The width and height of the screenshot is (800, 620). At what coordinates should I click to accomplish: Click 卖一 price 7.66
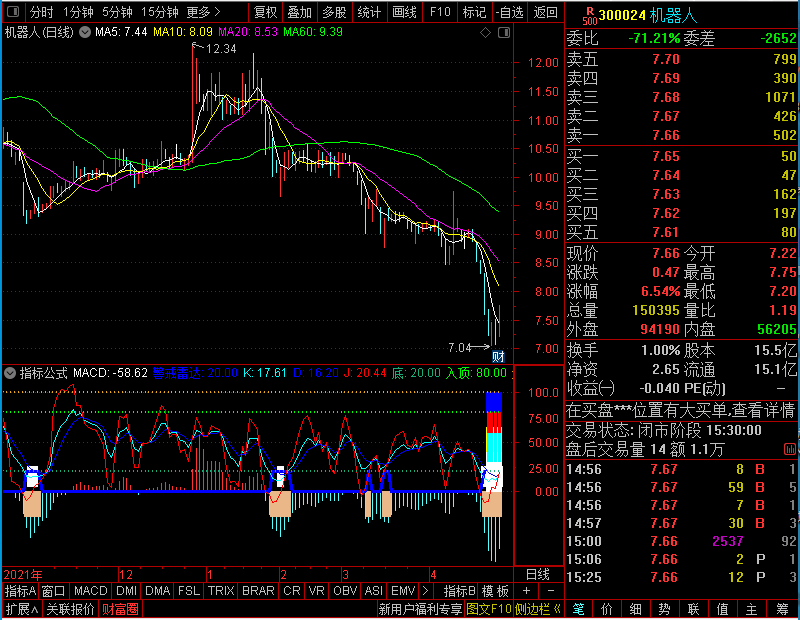(666, 135)
